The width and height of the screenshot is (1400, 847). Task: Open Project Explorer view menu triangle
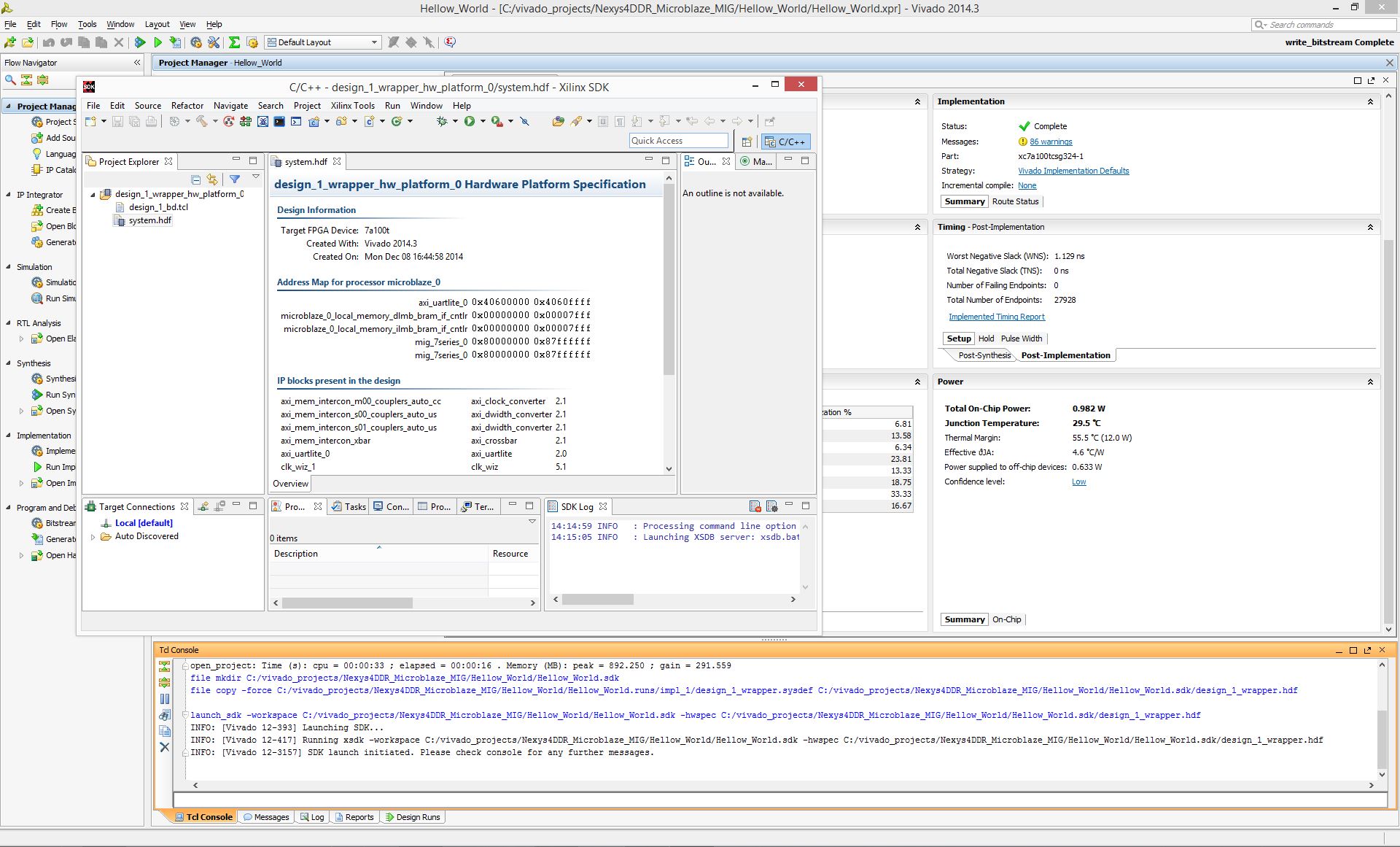[x=256, y=177]
